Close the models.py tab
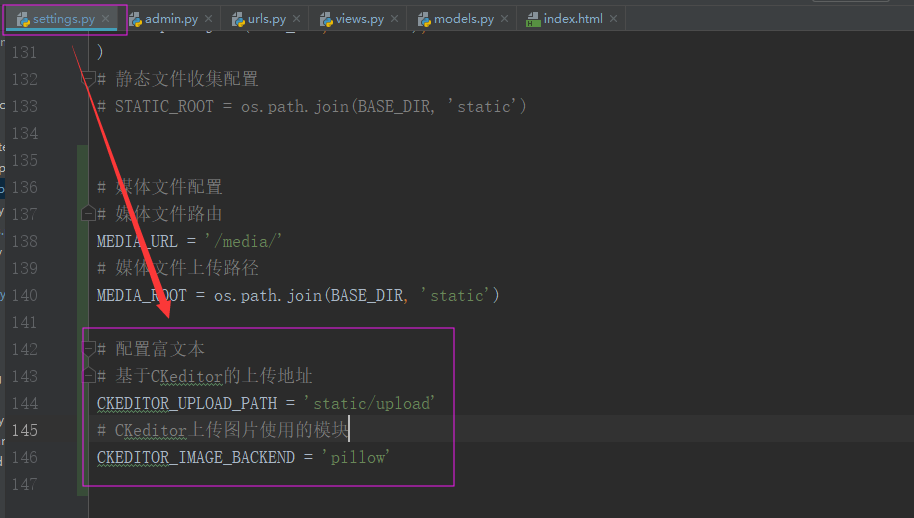This screenshot has width=914, height=518. (x=505, y=19)
